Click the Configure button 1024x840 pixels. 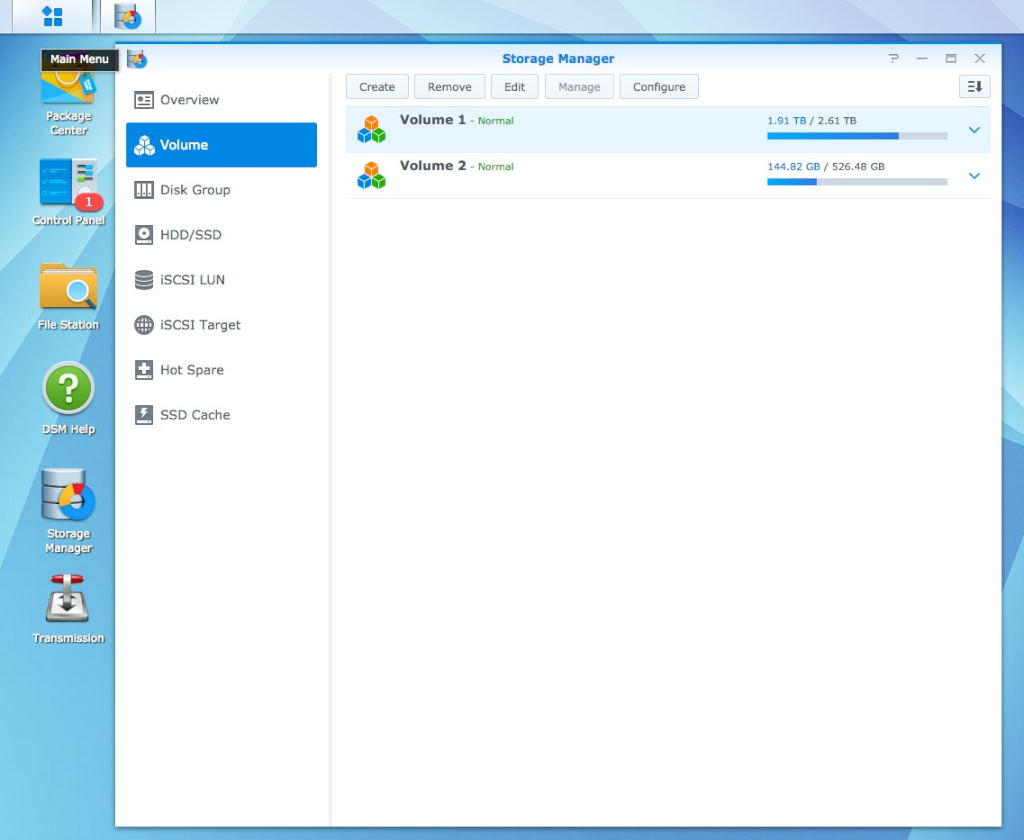(659, 87)
